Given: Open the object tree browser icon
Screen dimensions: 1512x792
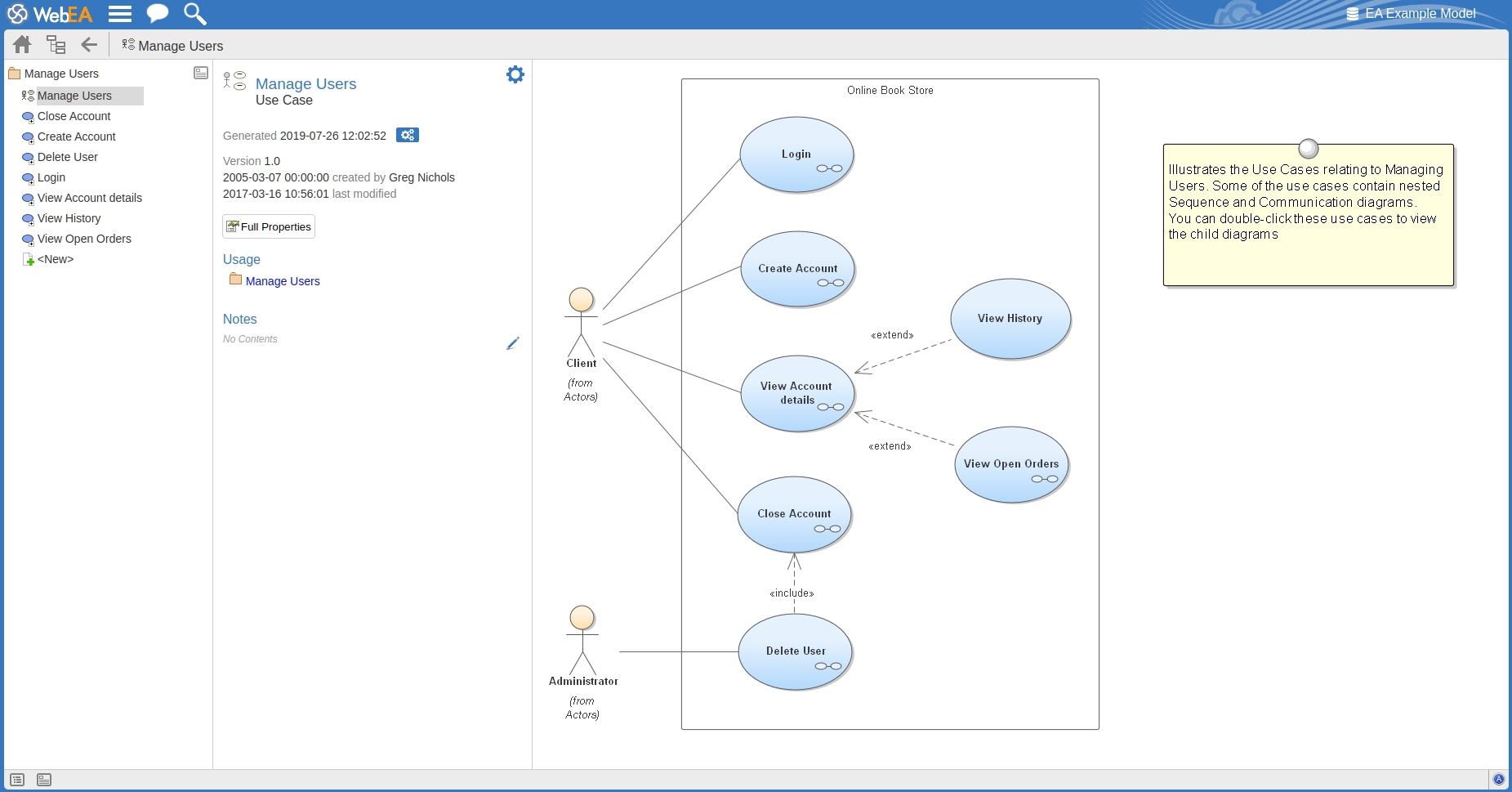Looking at the screenshot, I should click(56, 45).
